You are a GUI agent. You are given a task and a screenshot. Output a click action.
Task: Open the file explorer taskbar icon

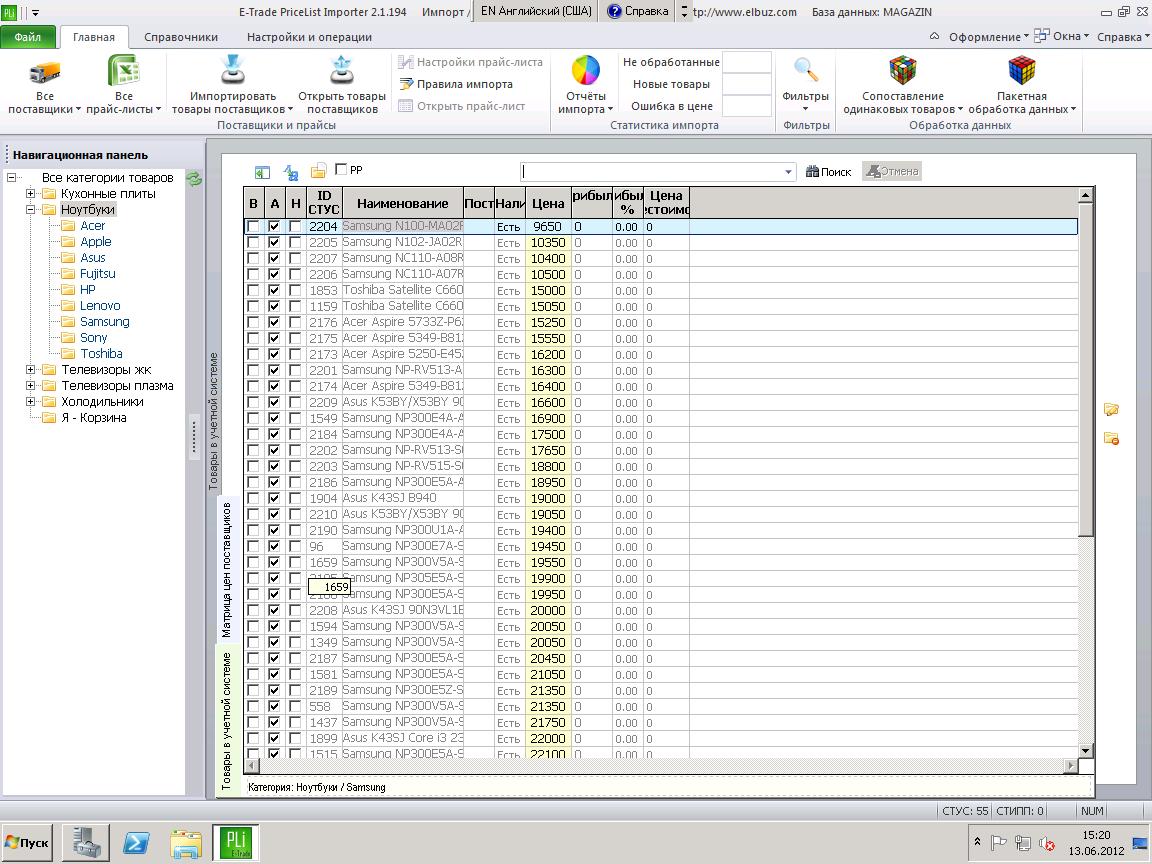pos(186,843)
